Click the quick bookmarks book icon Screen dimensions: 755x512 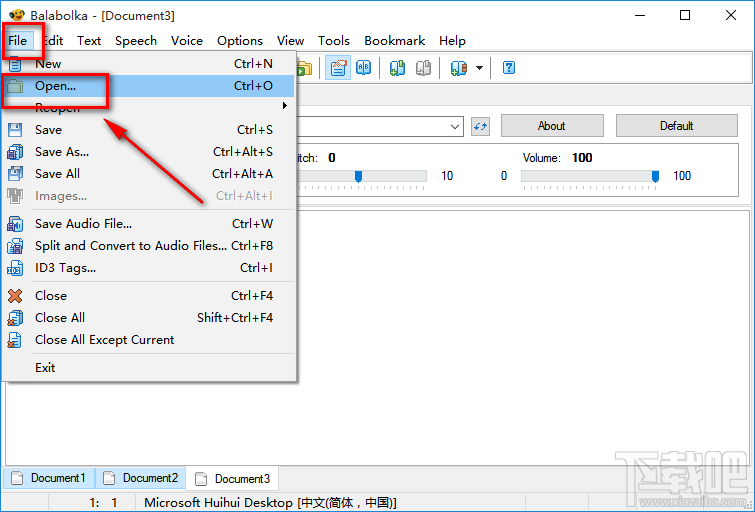pyautogui.click(x=458, y=68)
